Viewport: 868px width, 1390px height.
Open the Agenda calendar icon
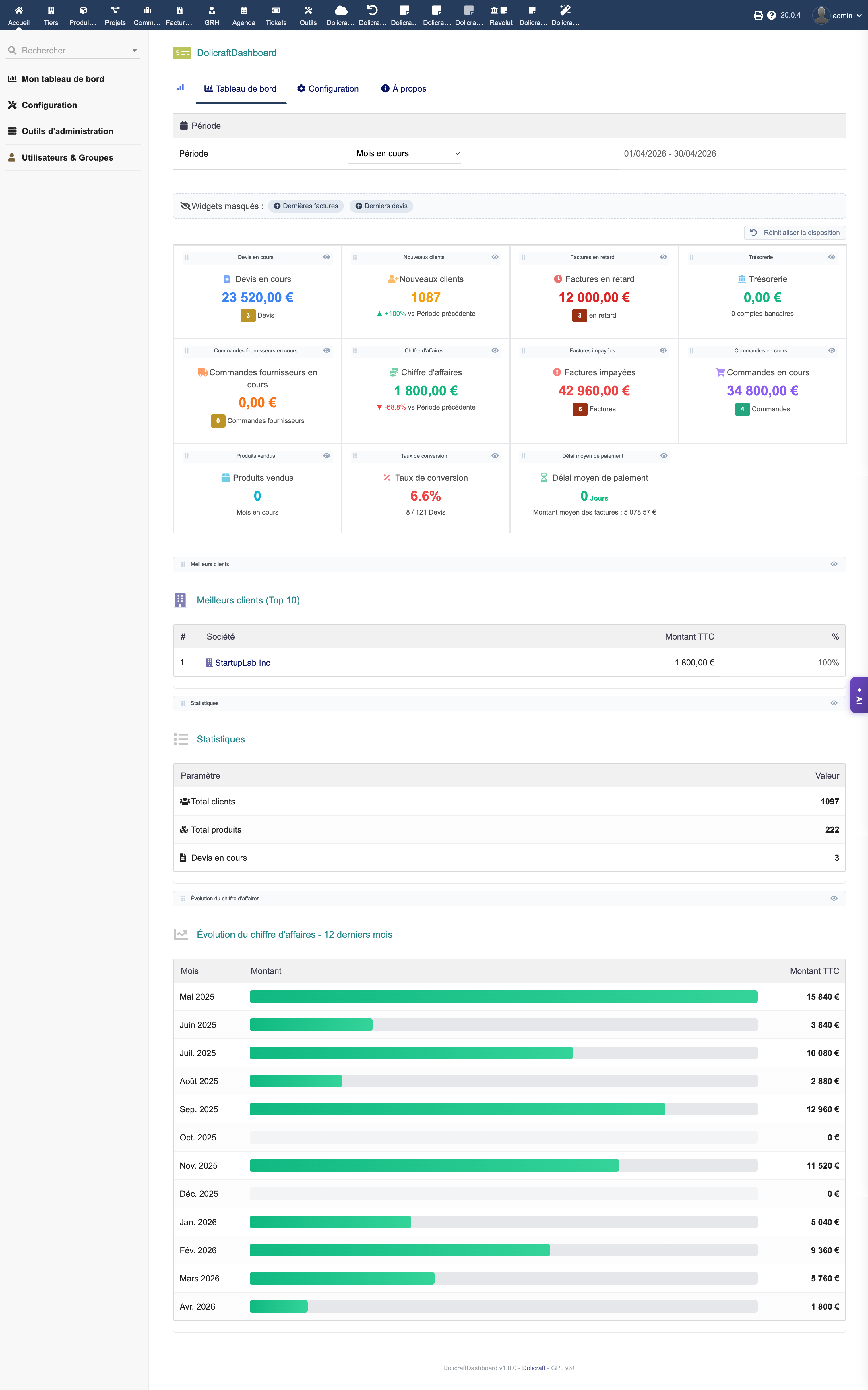pos(243,10)
